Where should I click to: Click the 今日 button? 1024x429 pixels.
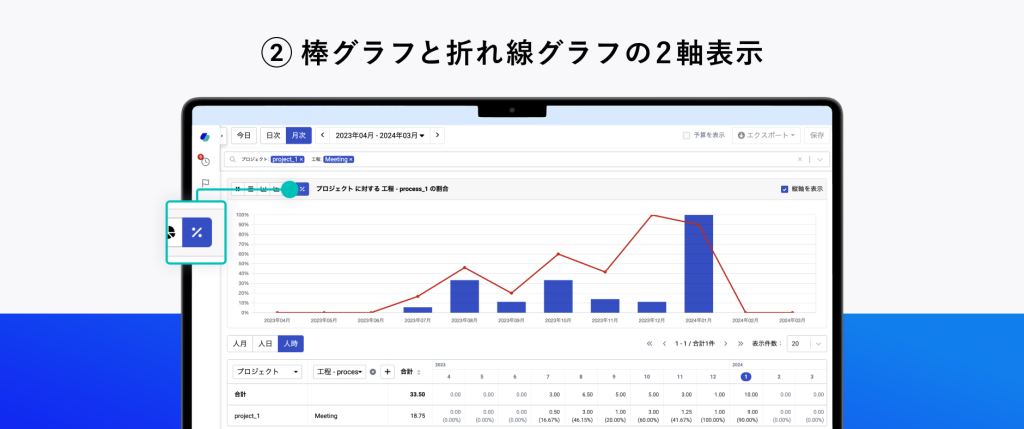(244, 135)
